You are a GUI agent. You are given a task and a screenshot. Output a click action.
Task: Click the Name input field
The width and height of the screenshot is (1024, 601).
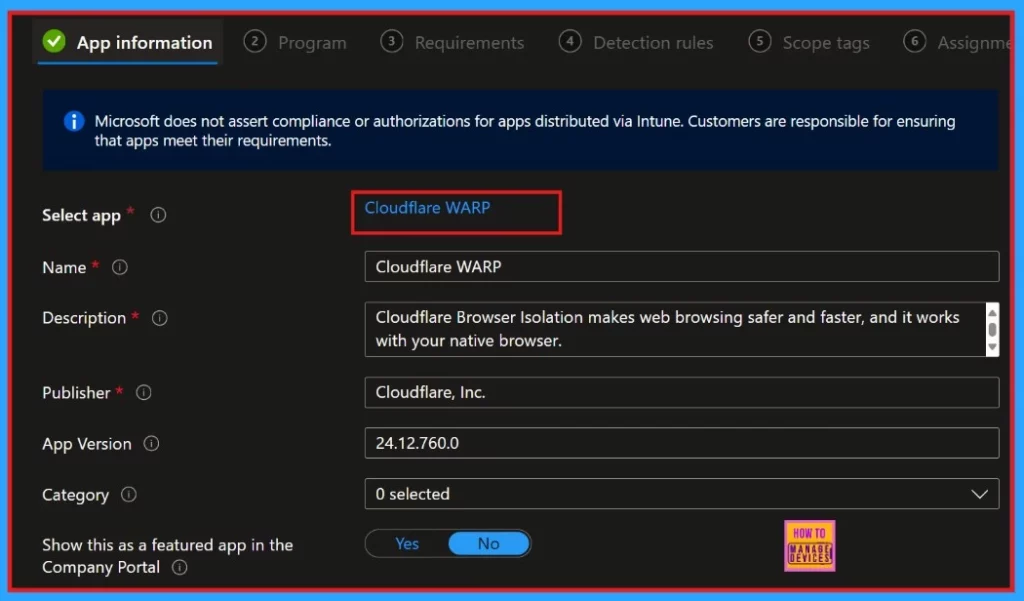pos(682,267)
